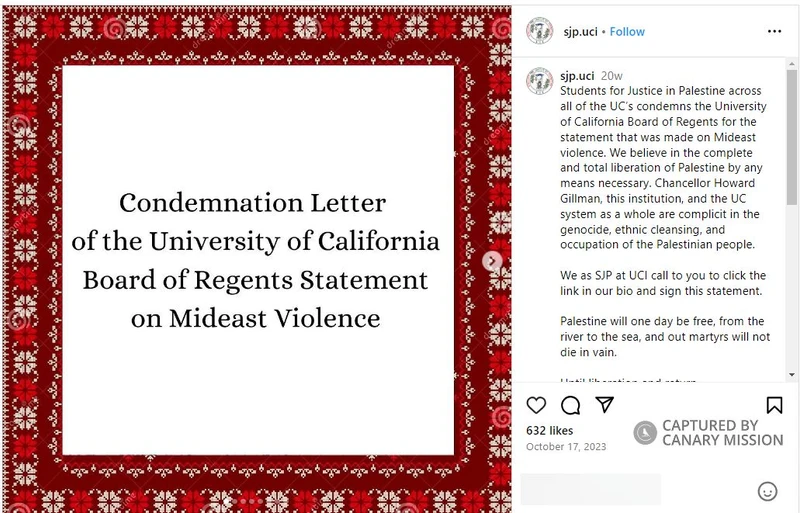The image size is (800, 513).
Task: Click the Condemnation Letter post image
Action: click(258, 260)
